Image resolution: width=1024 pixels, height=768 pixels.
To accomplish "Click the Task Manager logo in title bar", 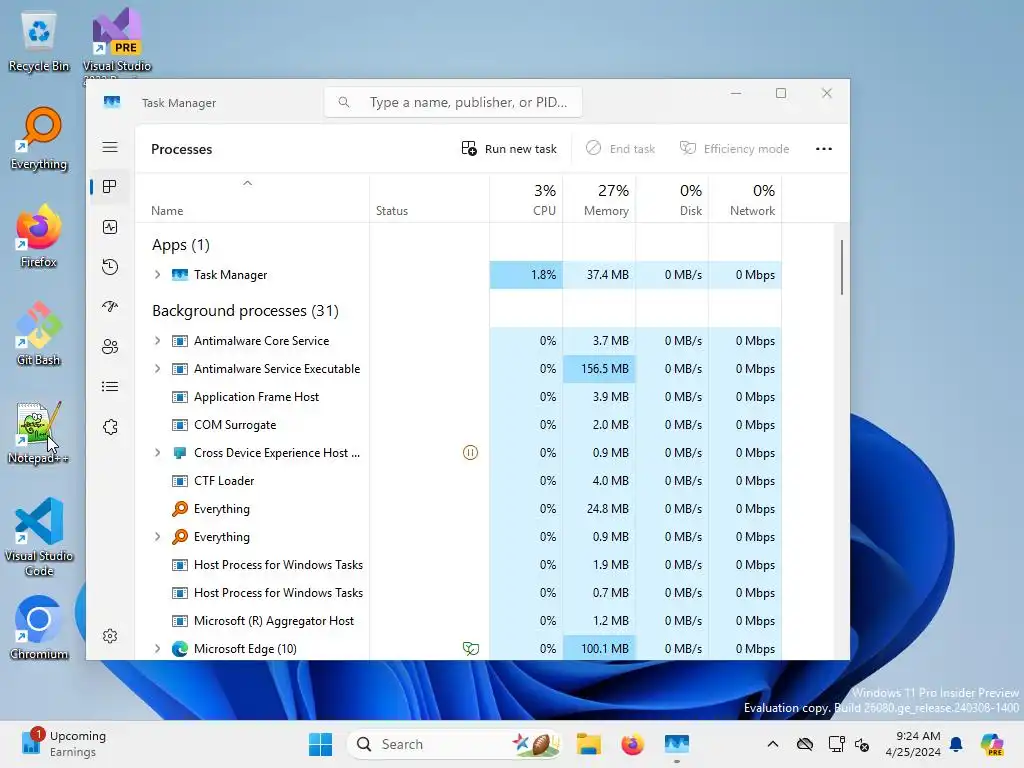I will click(112, 102).
